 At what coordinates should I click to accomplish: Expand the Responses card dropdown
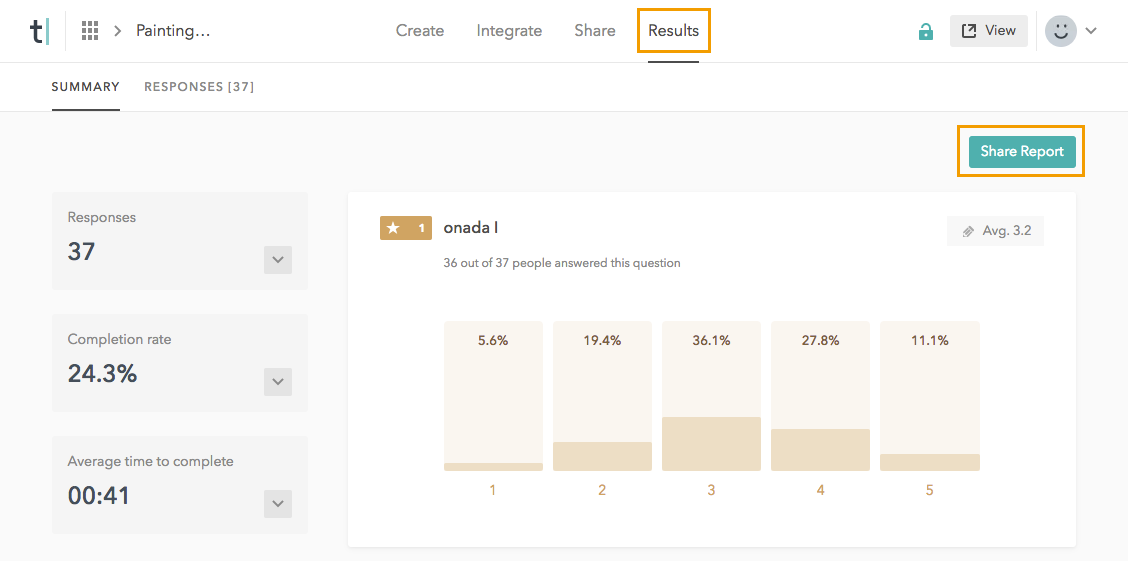[278, 260]
